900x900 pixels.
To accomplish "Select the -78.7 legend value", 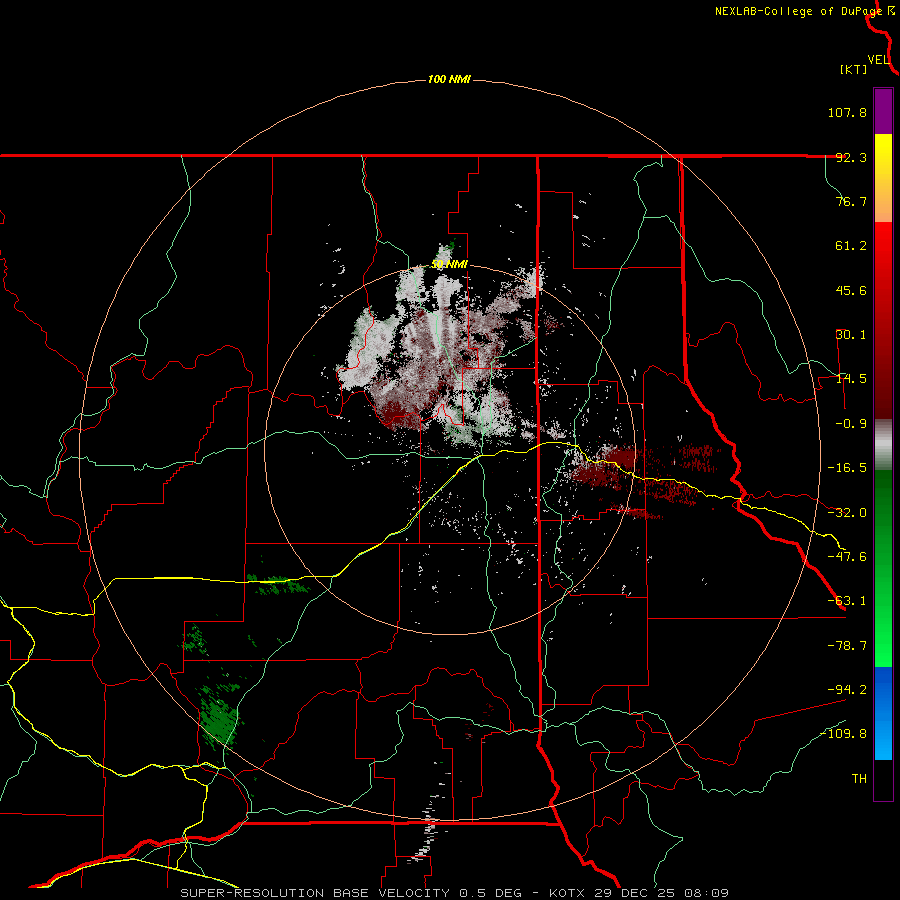I will click(x=847, y=646).
